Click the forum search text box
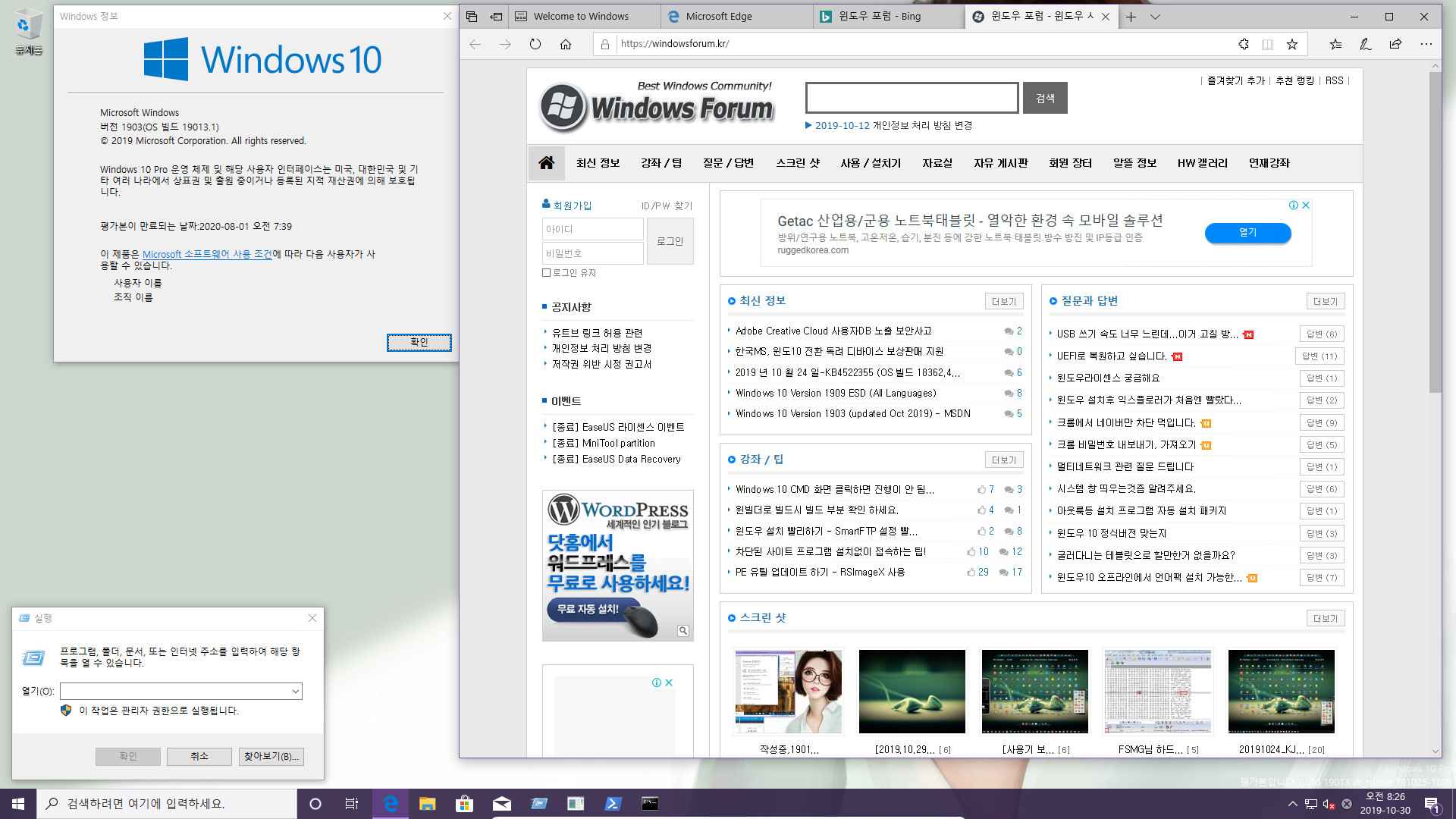The height and width of the screenshot is (819, 1456). 912,98
